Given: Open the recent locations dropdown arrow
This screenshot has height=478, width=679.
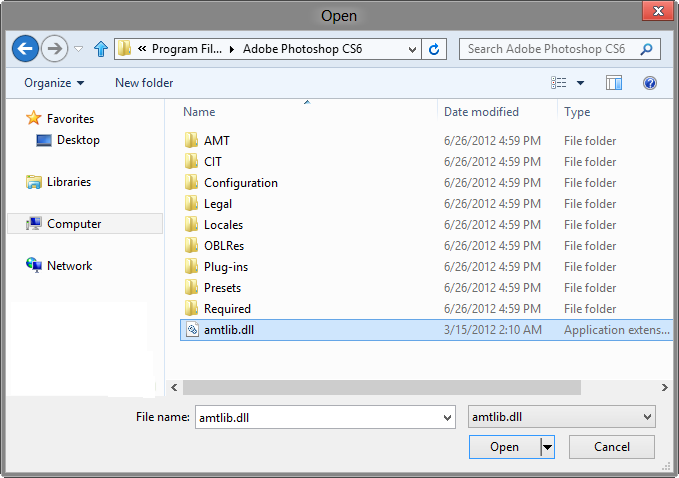Looking at the screenshot, I should click(x=78, y=49).
